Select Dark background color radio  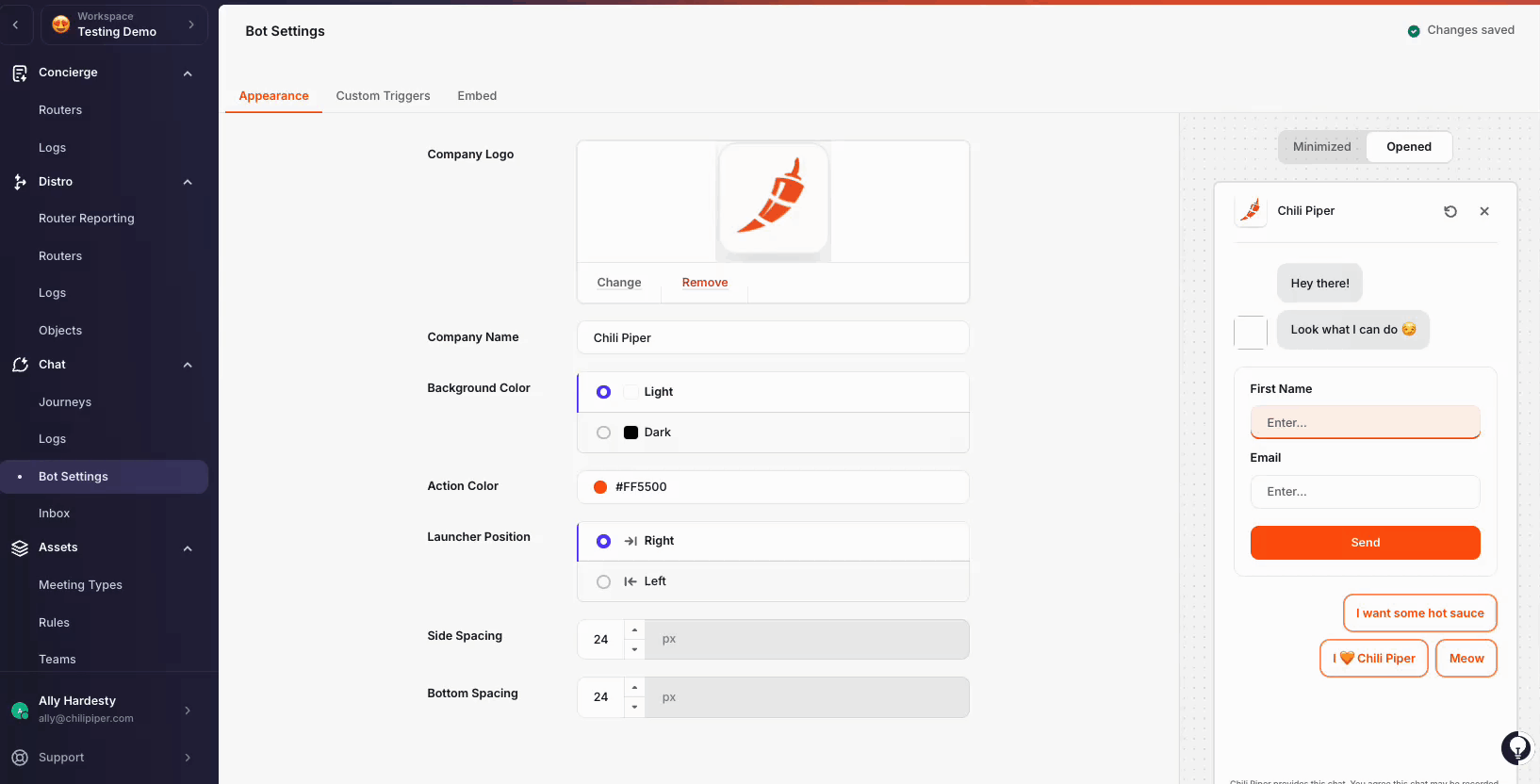pos(603,433)
